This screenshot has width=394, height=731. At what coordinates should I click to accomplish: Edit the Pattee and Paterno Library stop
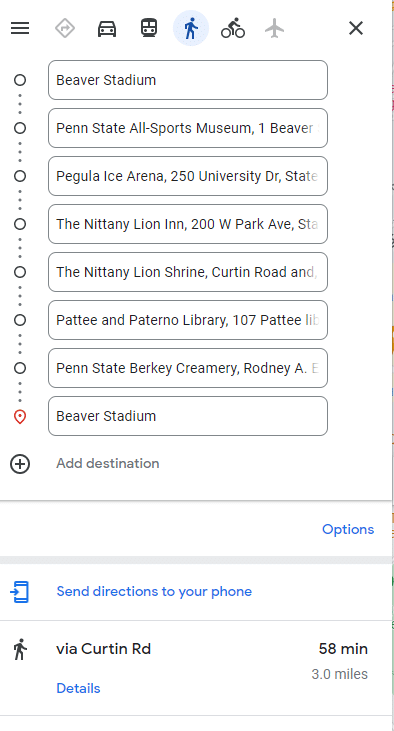coord(188,320)
